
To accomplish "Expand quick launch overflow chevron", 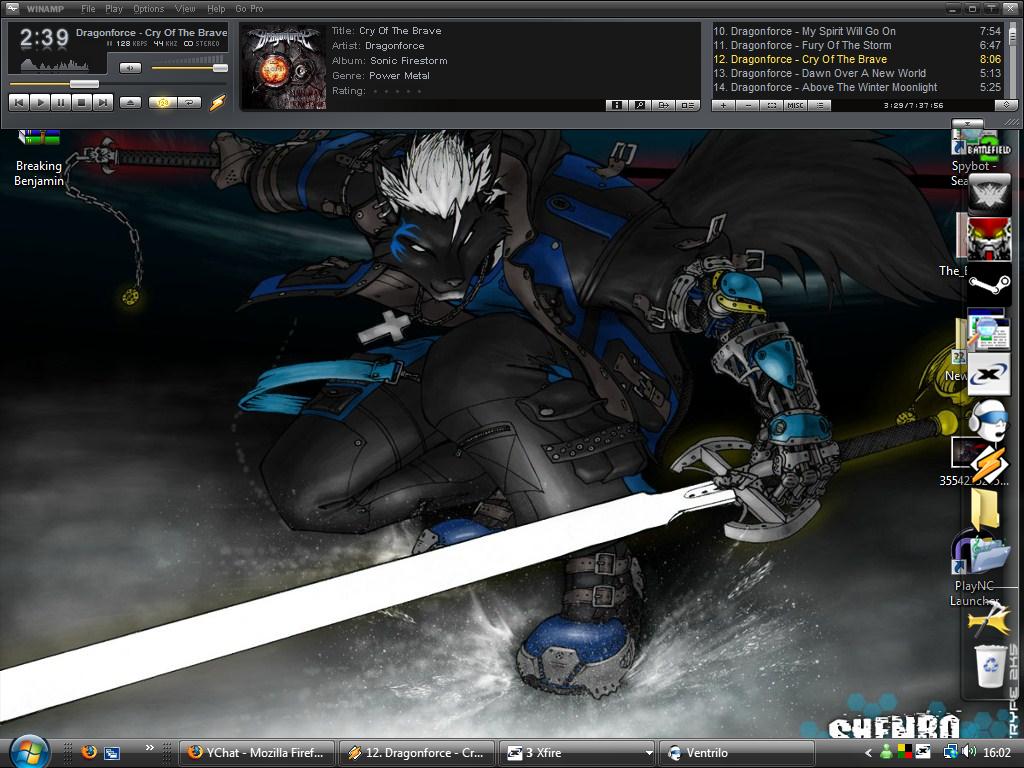I will coord(149,748).
